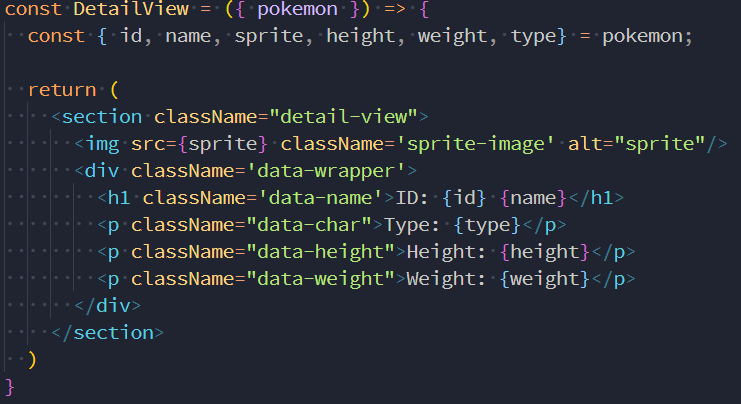Click the opening img tag name

(x=102, y=144)
